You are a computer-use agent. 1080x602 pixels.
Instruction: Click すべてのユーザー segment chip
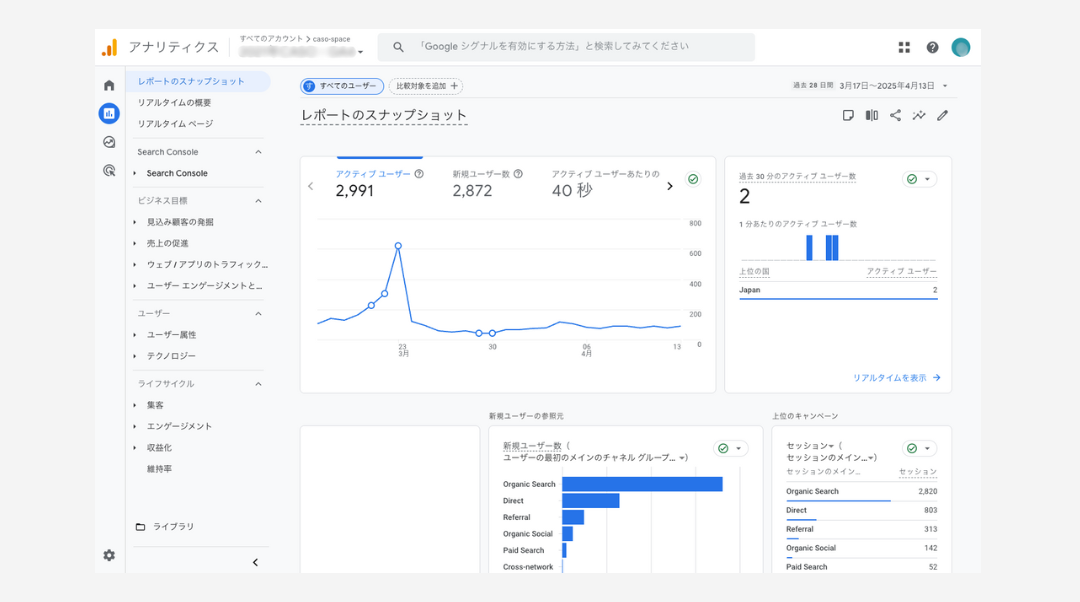tap(342, 86)
